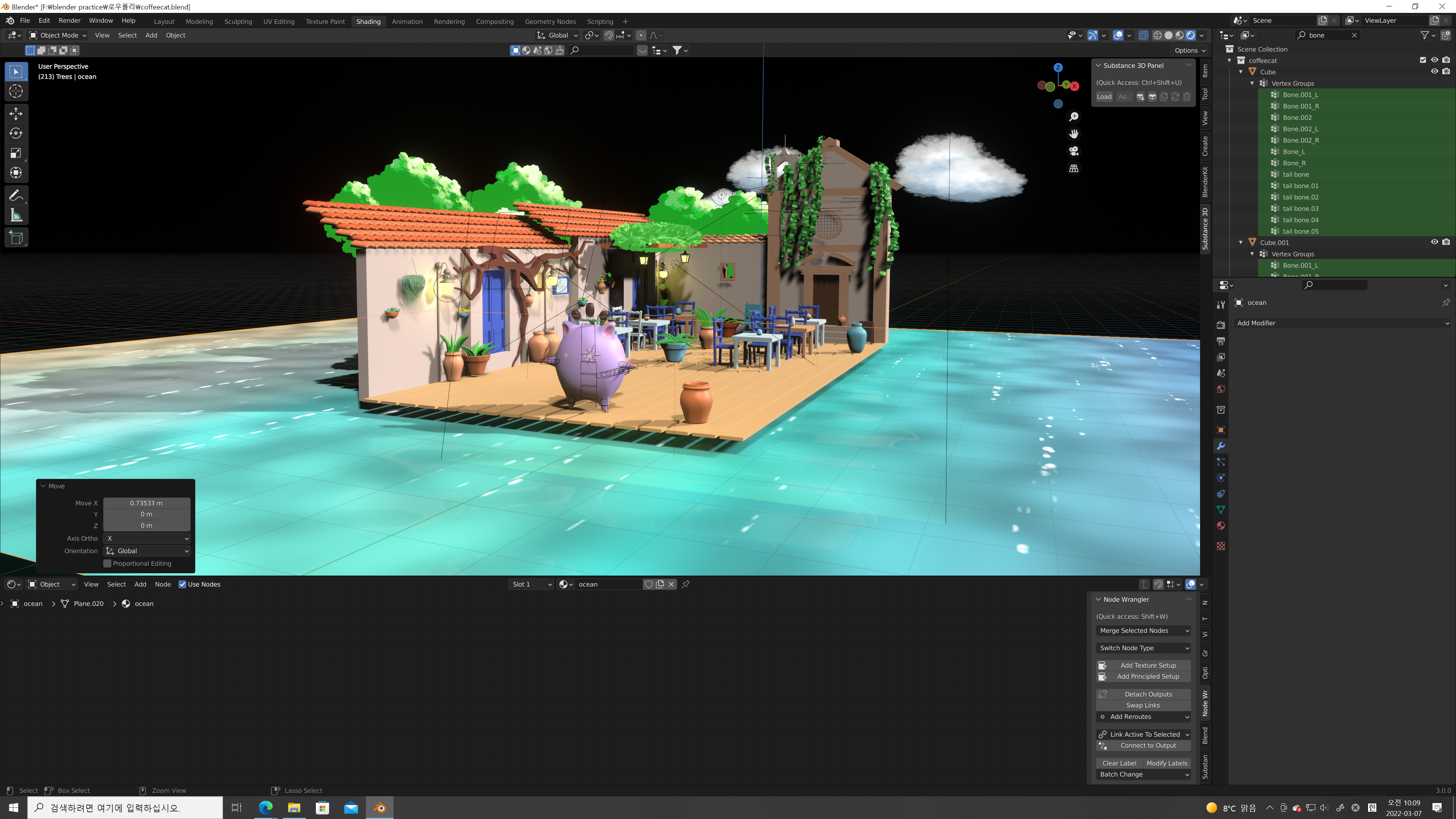
Task: Pin the ocean material in node editor
Action: click(686, 584)
